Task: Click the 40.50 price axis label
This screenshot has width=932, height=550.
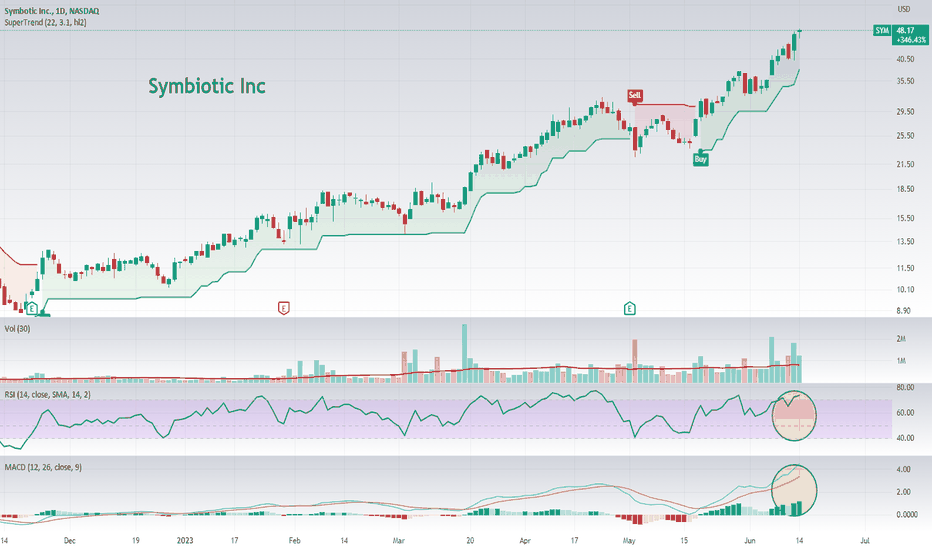Action: (905, 59)
